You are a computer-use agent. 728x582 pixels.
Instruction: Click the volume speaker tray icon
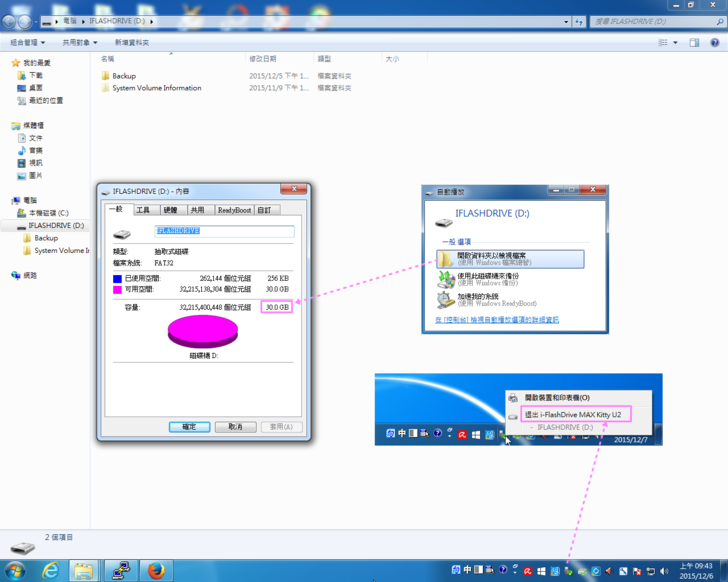[x=662, y=571]
